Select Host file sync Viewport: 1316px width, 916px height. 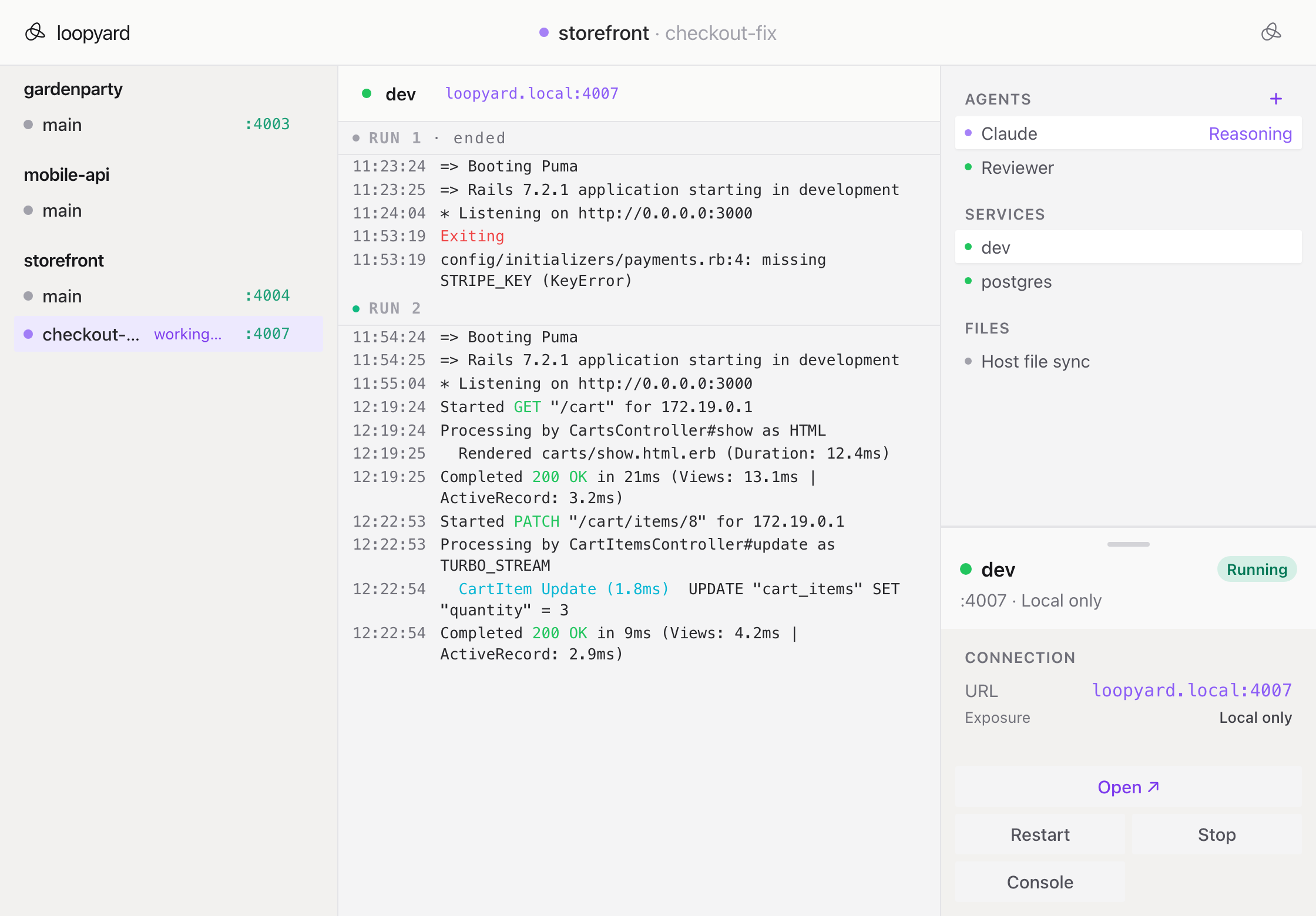click(x=1128, y=361)
